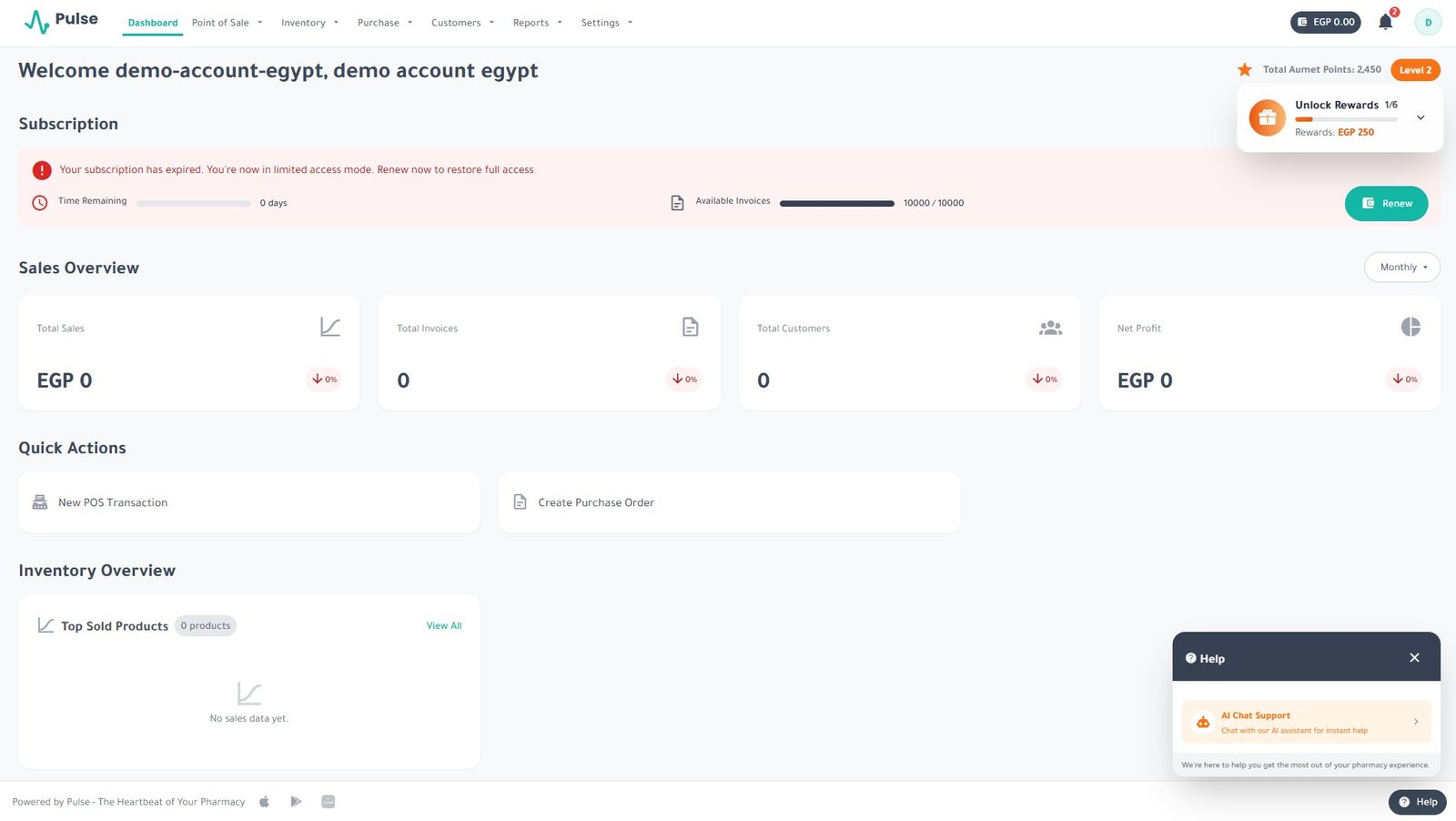Open the Google Play store icon
Viewport: 1456px width, 821px height.
[296, 802]
